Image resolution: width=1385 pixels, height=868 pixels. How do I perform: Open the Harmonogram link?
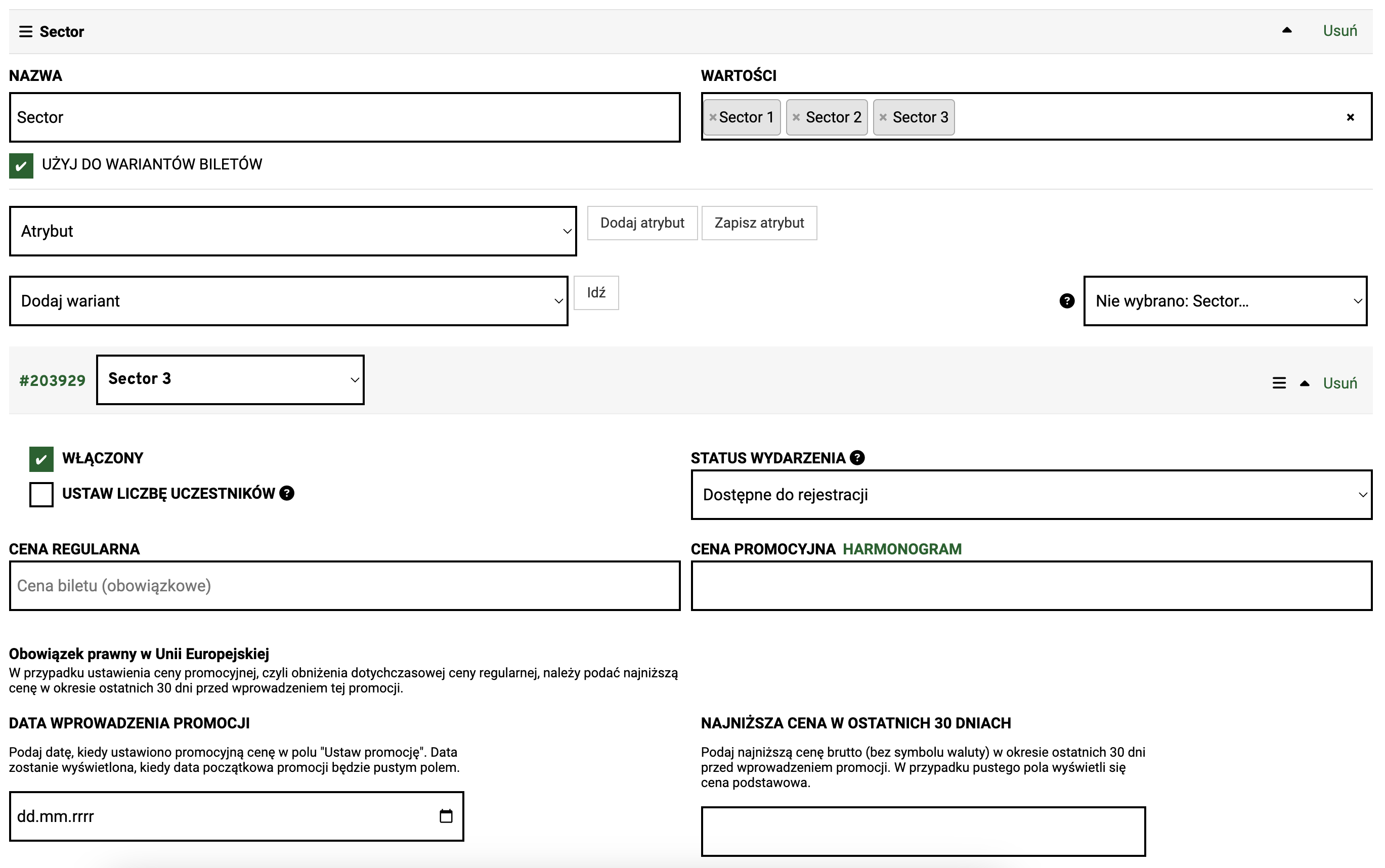click(902, 549)
